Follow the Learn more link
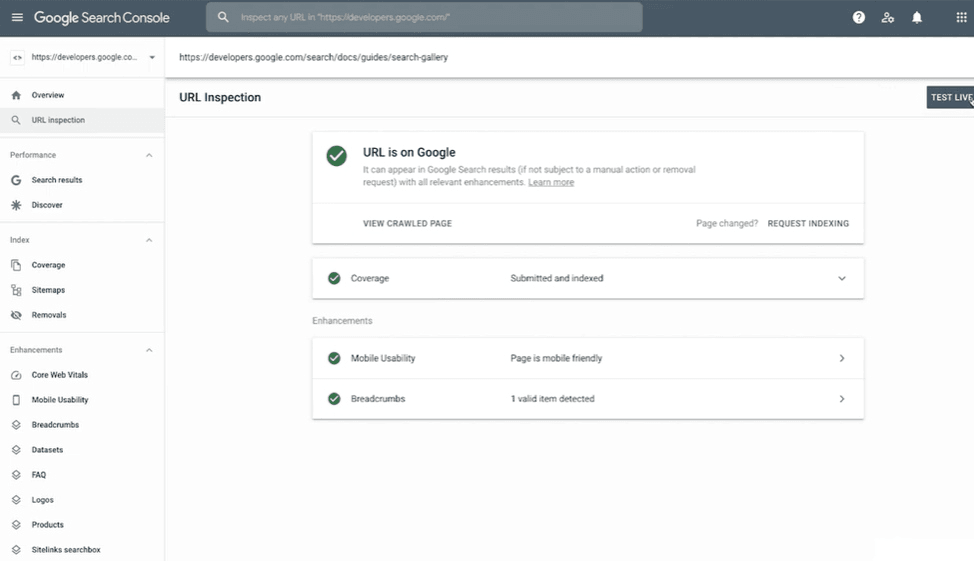 [x=551, y=183]
